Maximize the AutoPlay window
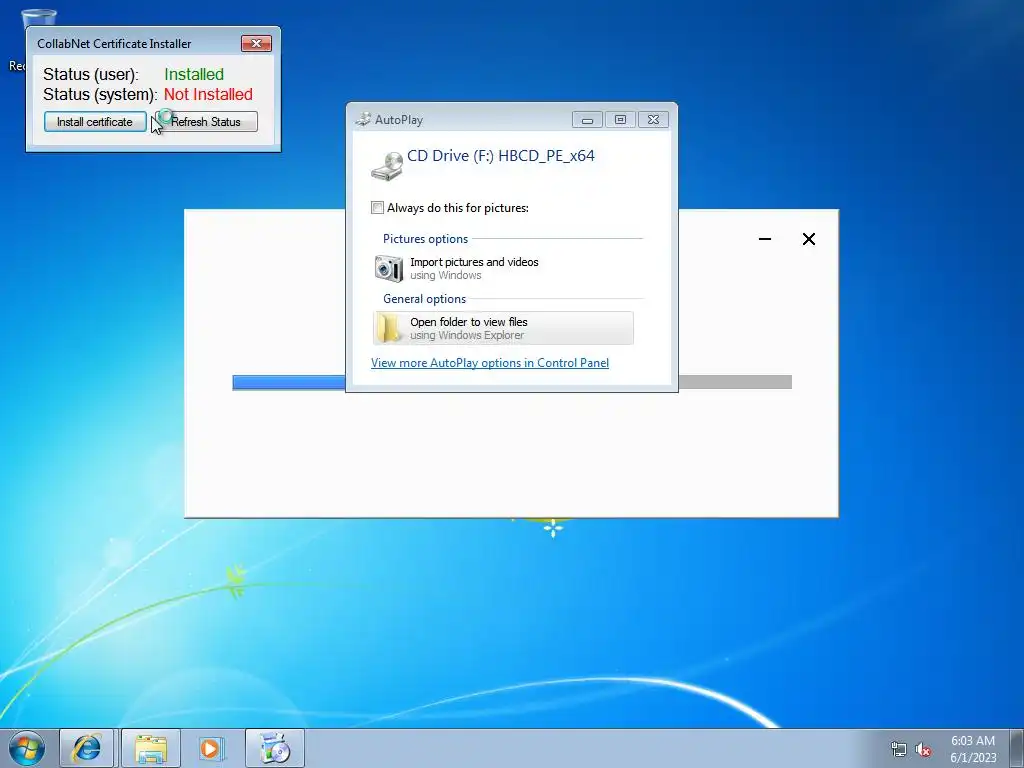The image size is (1024, 768). pyautogui.click(x=620, y=120)
